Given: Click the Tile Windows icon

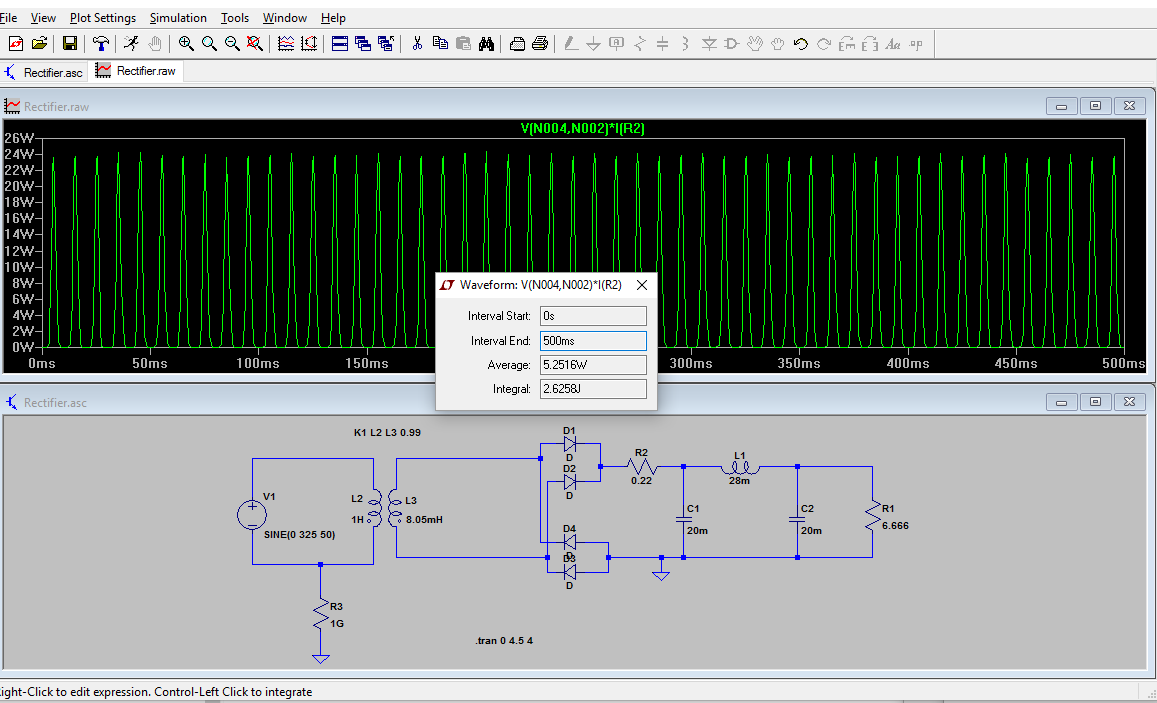Looking at the screenshot, I should [x=339, y=43].
